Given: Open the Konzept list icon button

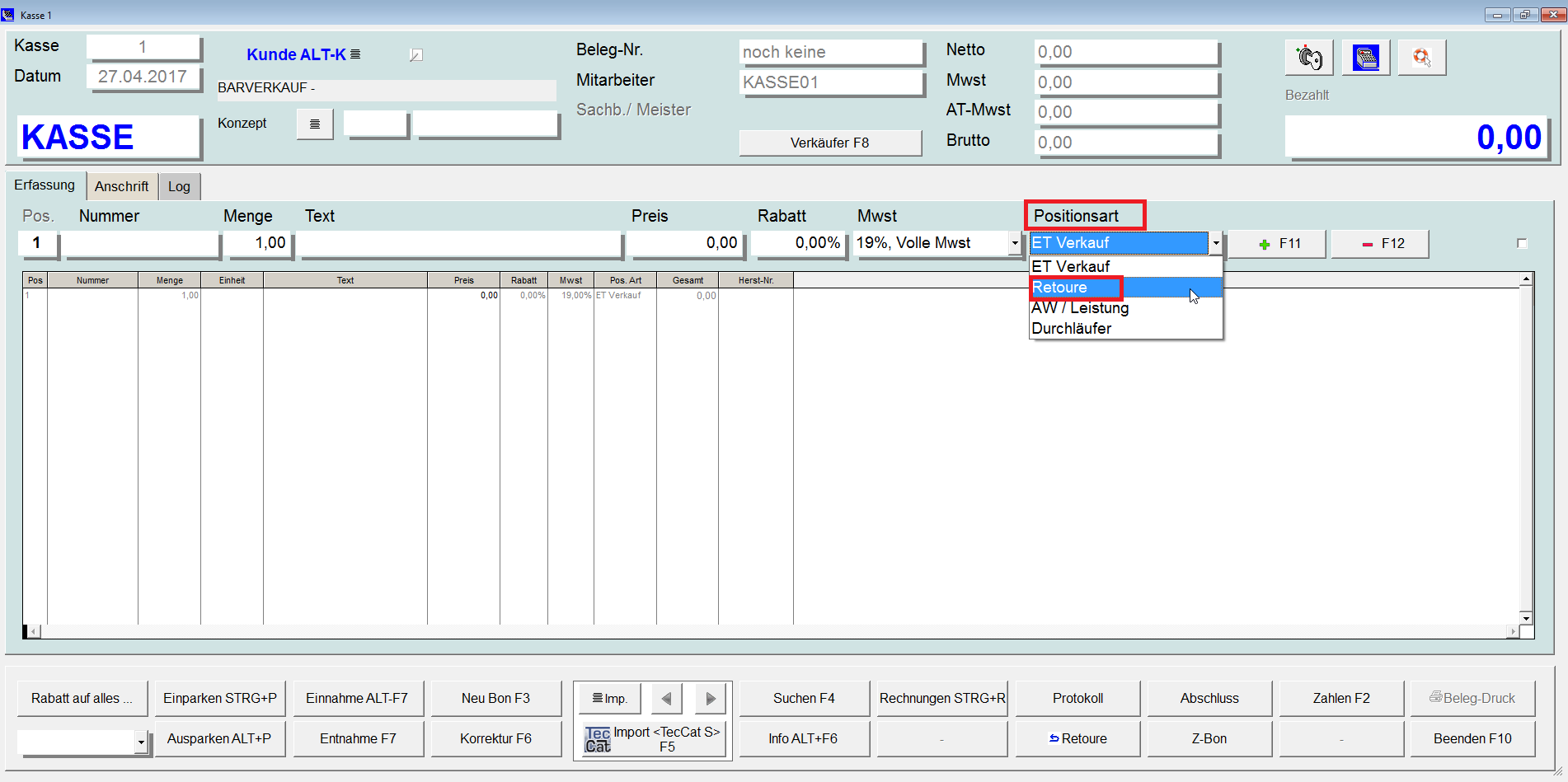Looking at the screenshot, I should click(315, 124).
